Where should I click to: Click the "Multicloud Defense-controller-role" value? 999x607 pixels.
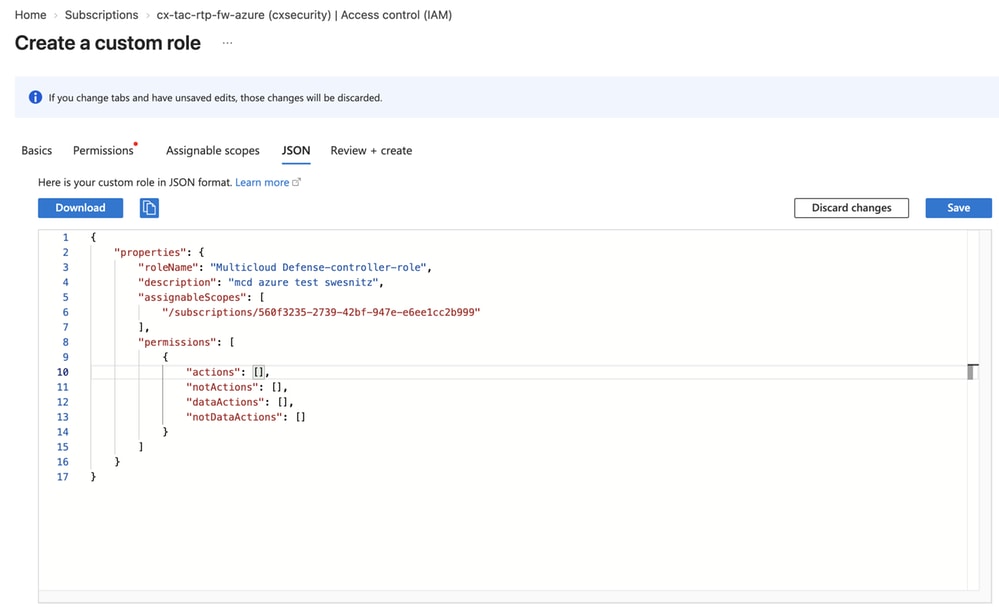point(318,267)
